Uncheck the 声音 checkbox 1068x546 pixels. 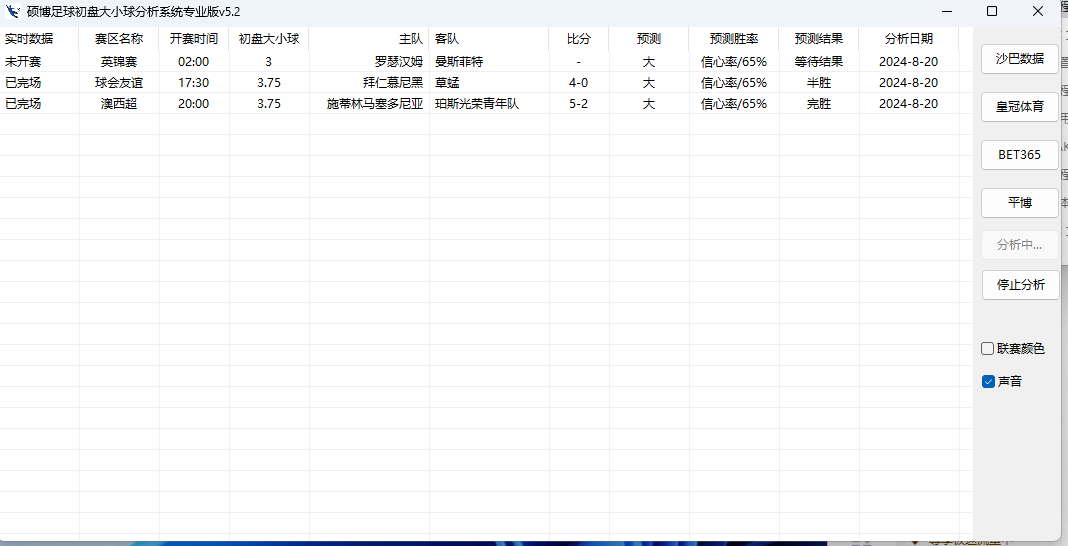pyautogui.click(x=988, y=381)
